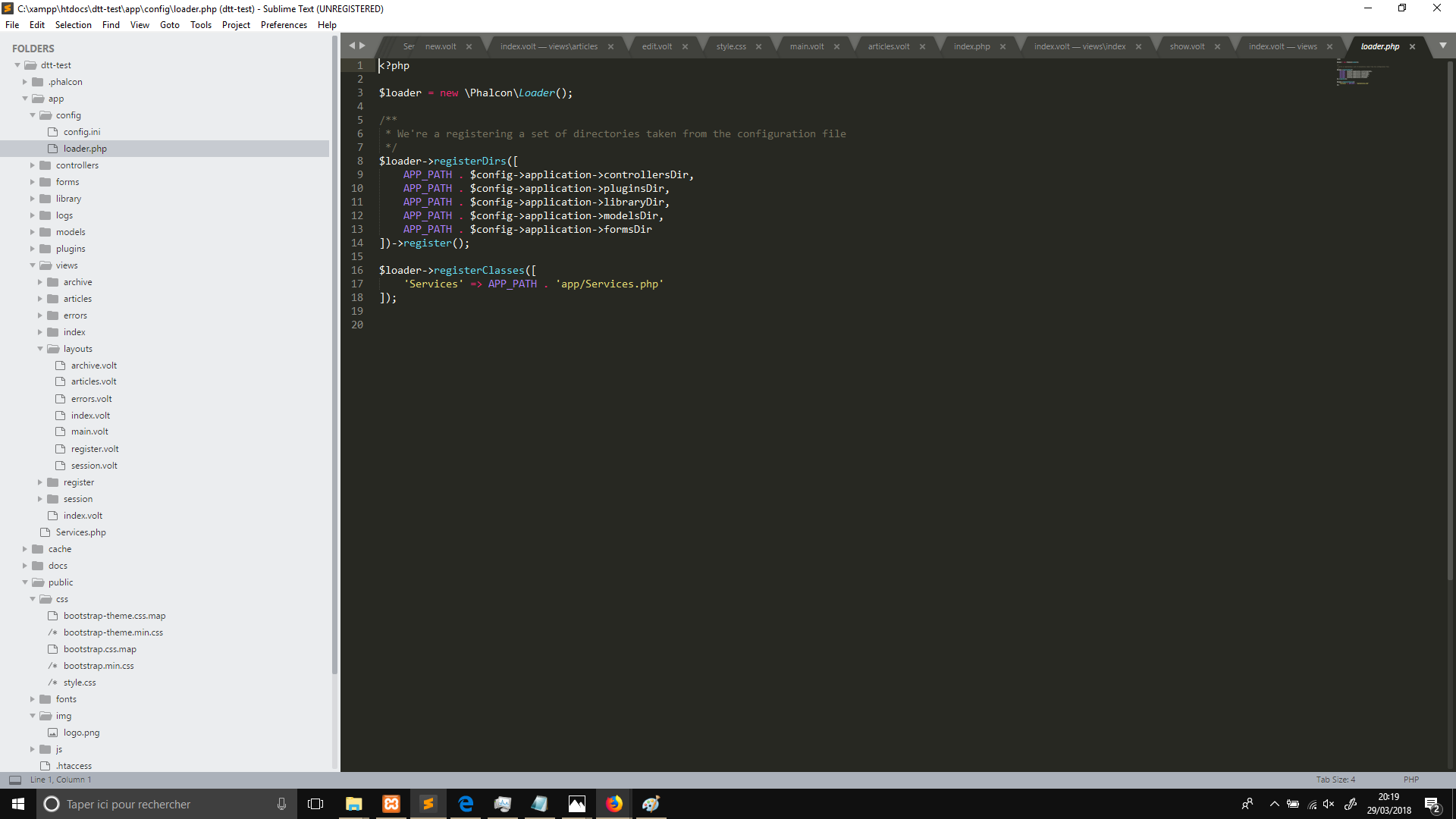Screen dimensions: 1456x819
Task: Collapse the css folder
Action: pos(33,599)
